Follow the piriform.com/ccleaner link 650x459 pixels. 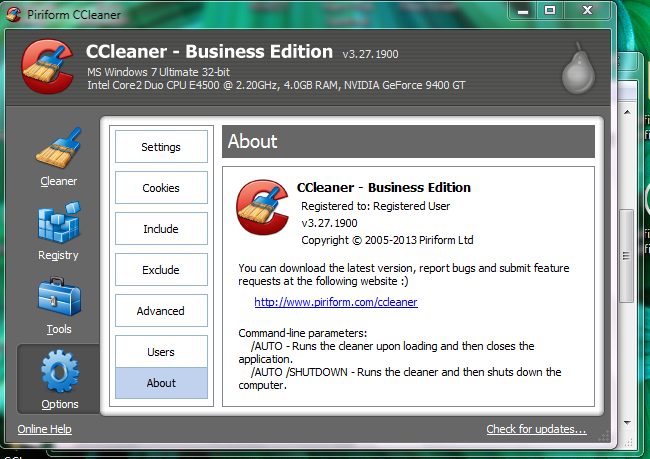(x=336, y=302)
